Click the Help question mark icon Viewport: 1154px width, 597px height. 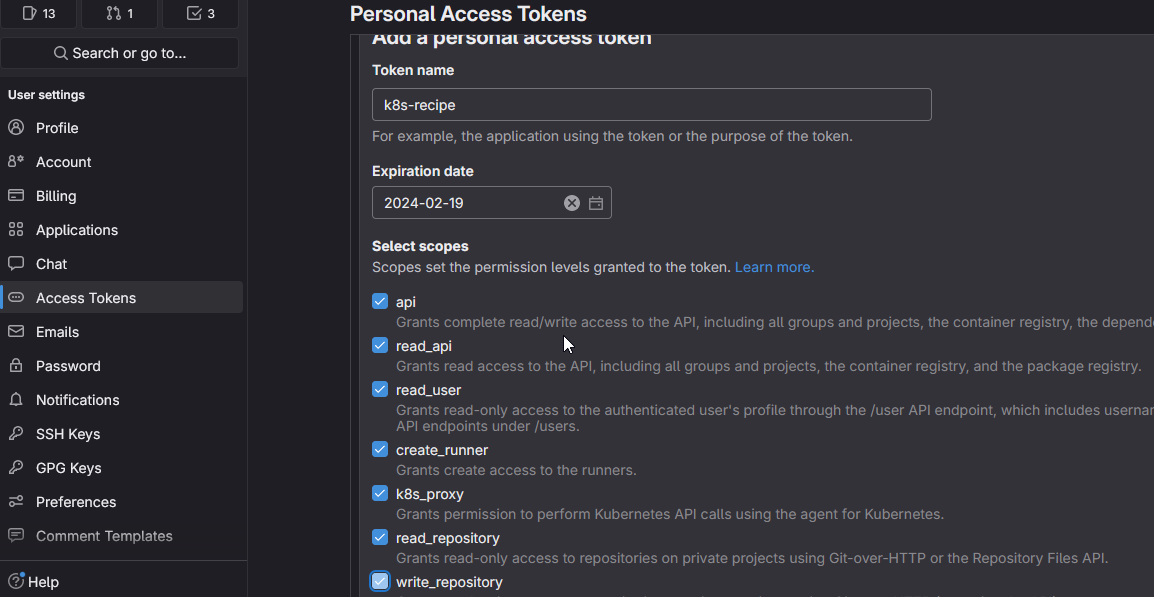pos(16,581)
